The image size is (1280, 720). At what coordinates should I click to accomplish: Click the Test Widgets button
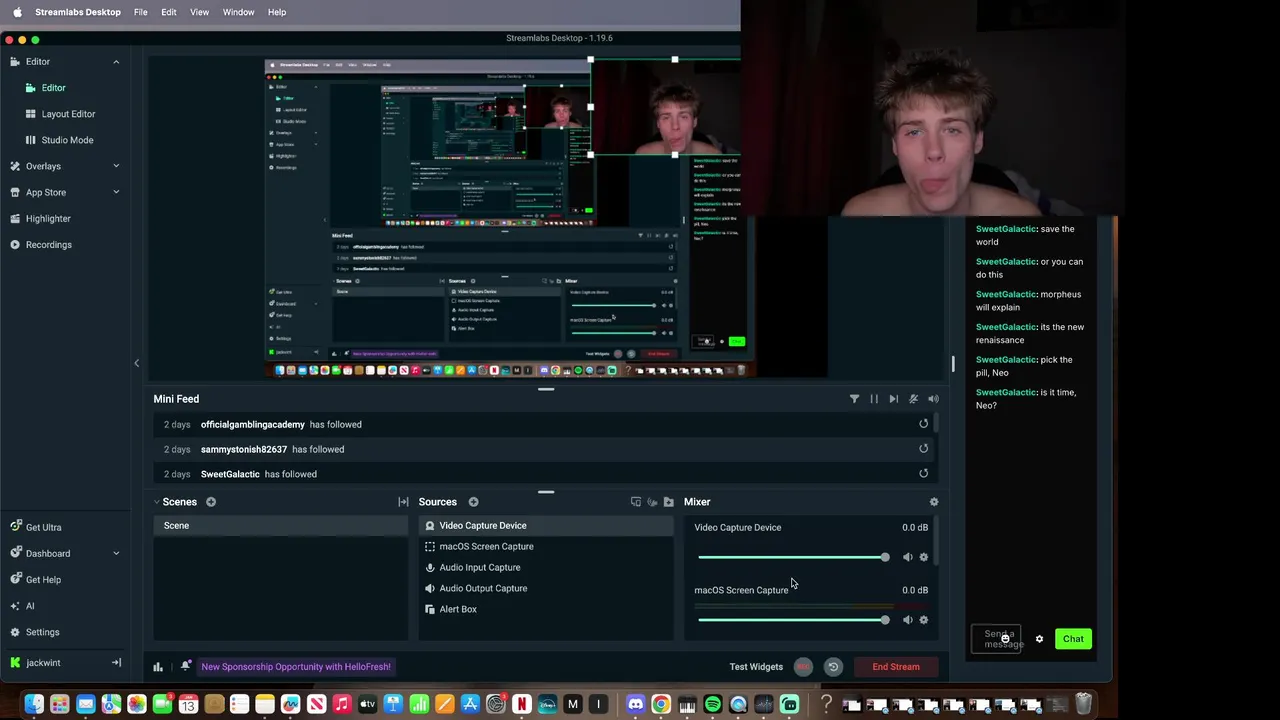tap(756, 667)
